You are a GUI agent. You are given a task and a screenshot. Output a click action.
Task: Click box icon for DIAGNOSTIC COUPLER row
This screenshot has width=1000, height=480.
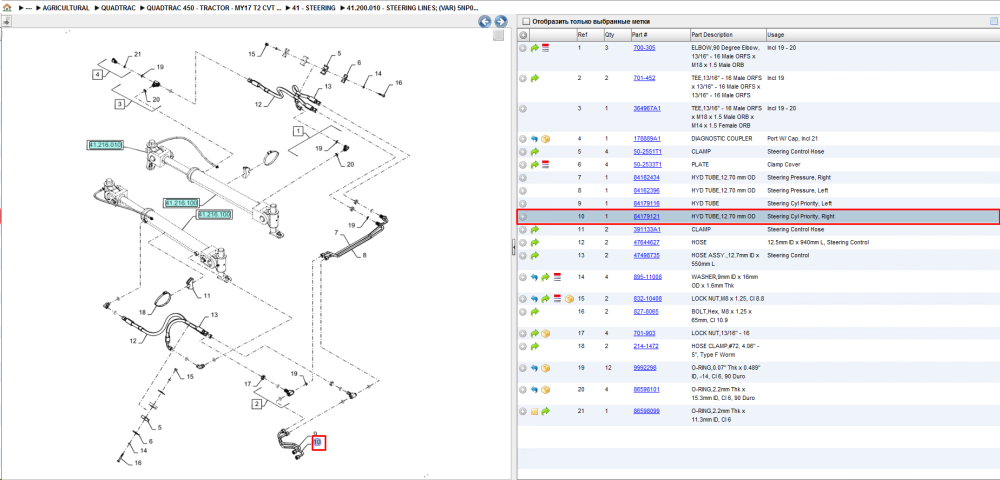545,139
